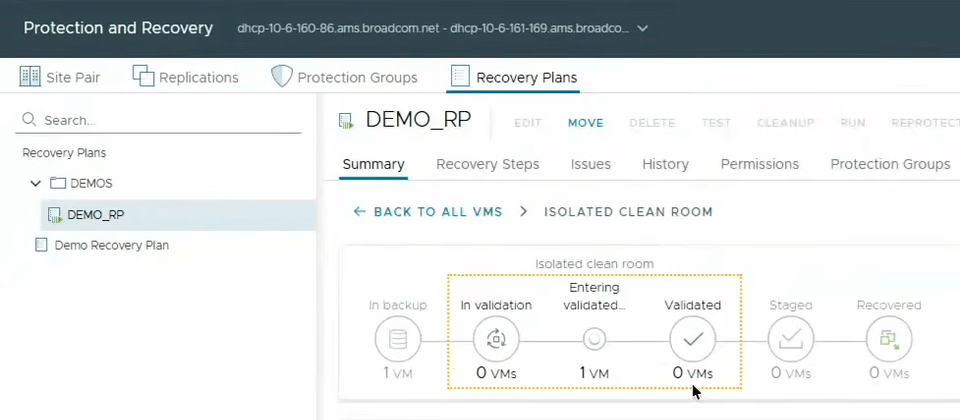
Task: Click the 1 VM count under Entering validated
Action: [594, 372]
